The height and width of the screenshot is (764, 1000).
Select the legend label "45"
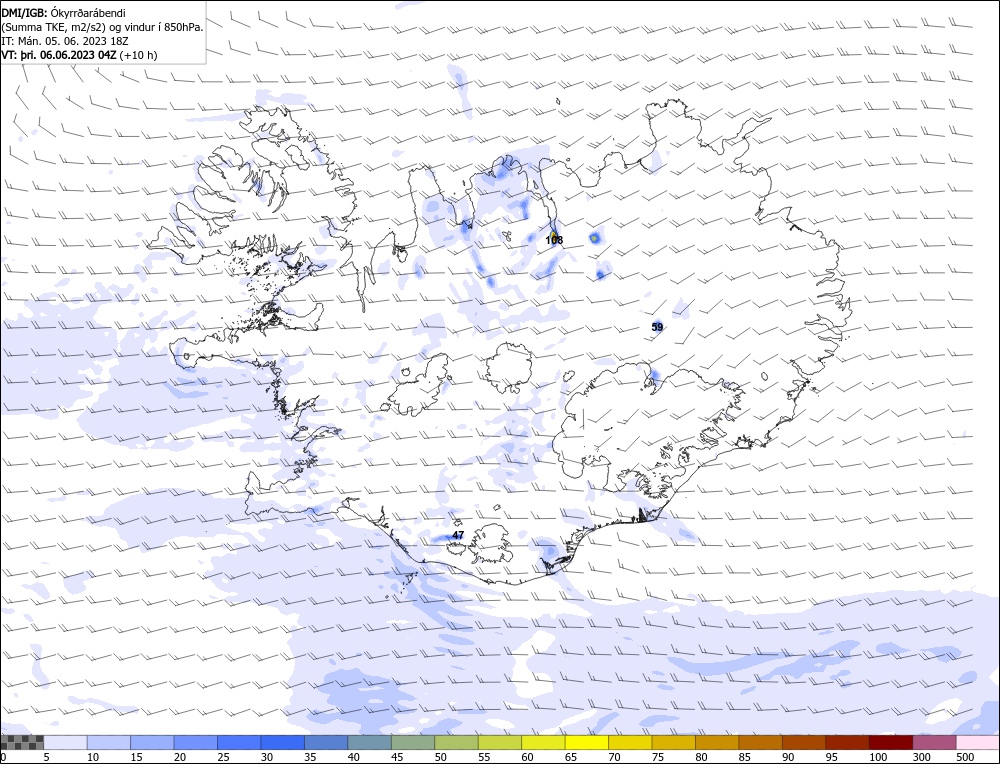point(397,757)
